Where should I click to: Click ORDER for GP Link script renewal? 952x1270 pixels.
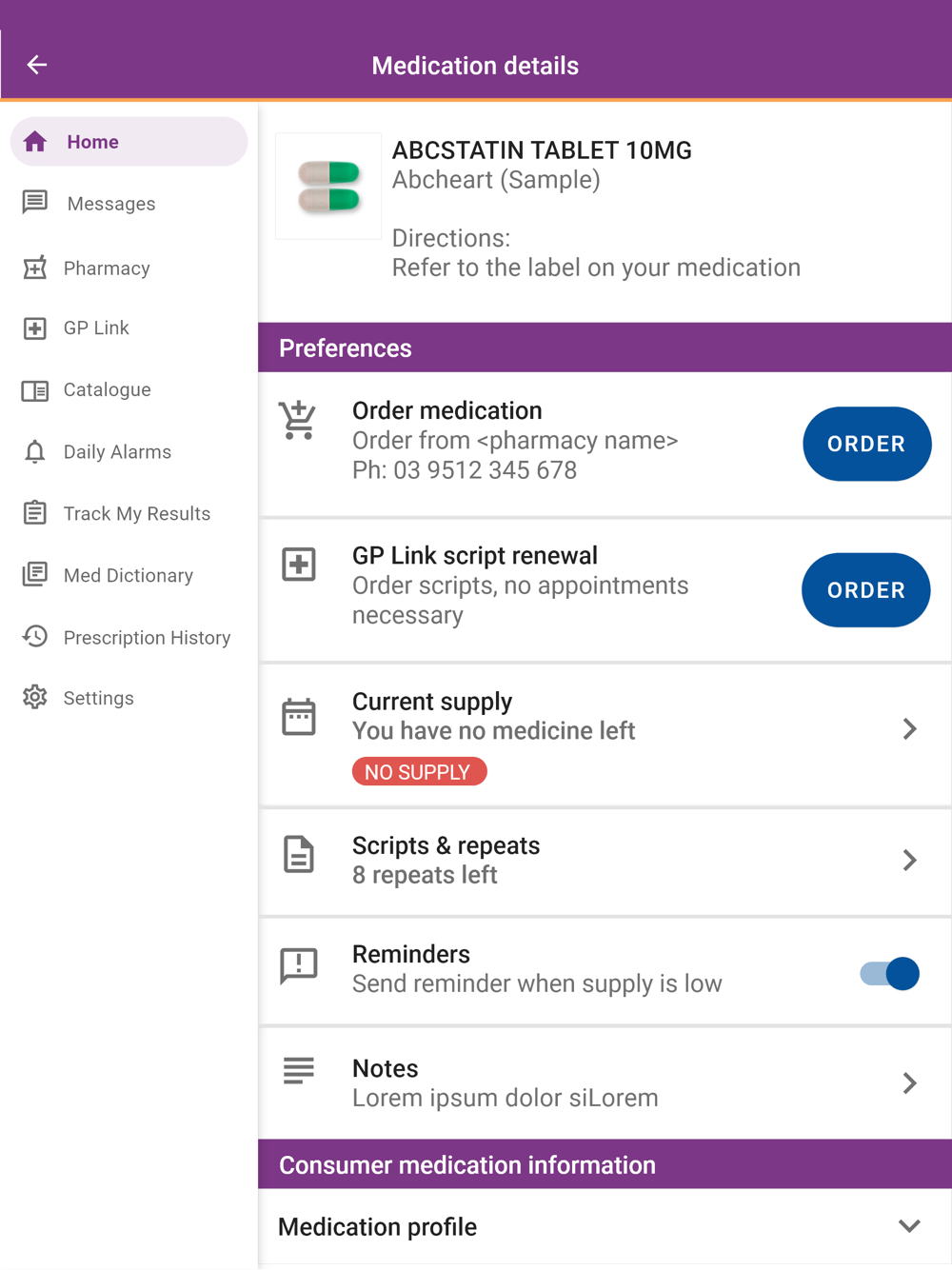point(866,590)
